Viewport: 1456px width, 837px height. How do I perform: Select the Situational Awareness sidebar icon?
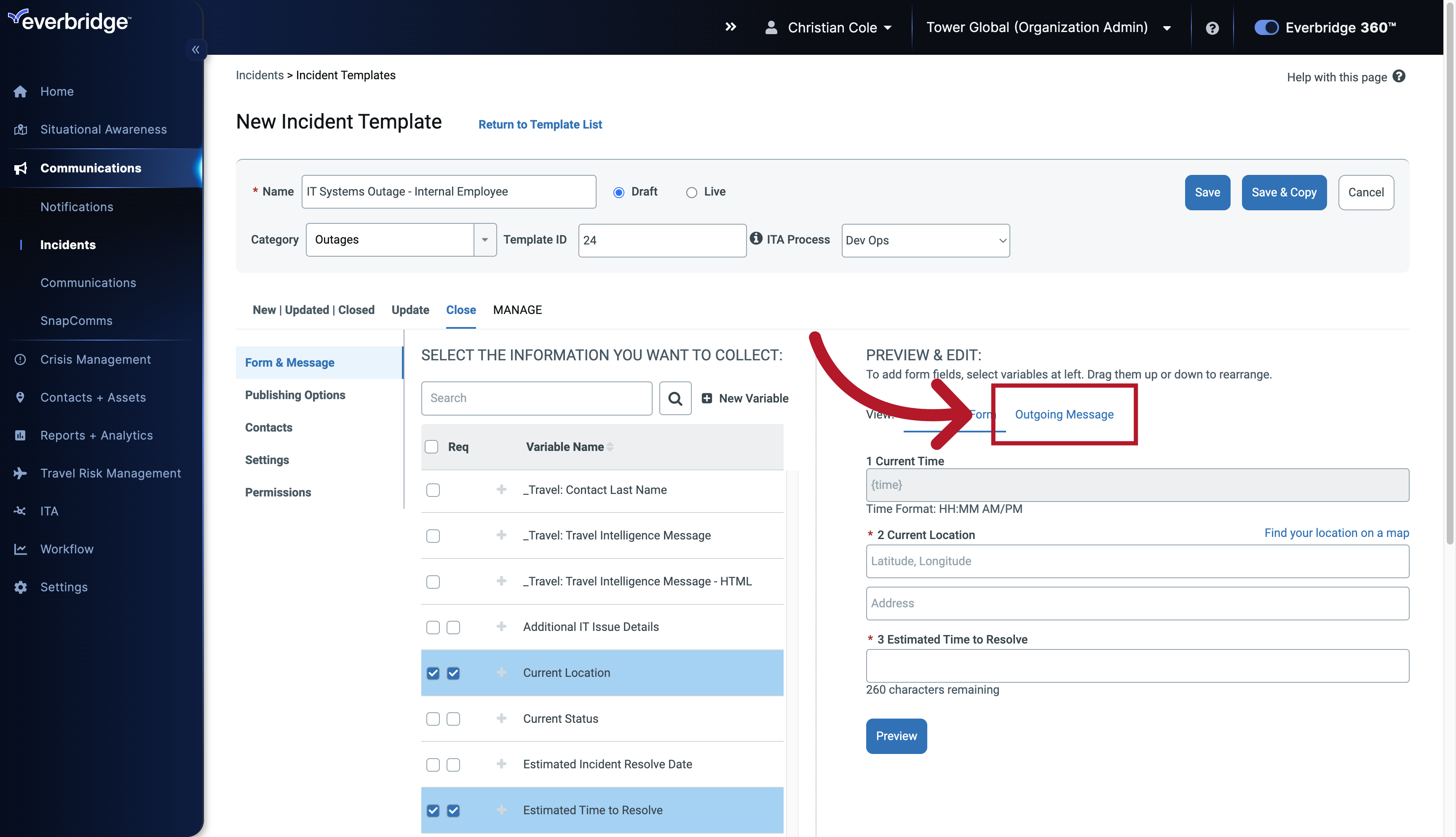click(x=20, y=129)
